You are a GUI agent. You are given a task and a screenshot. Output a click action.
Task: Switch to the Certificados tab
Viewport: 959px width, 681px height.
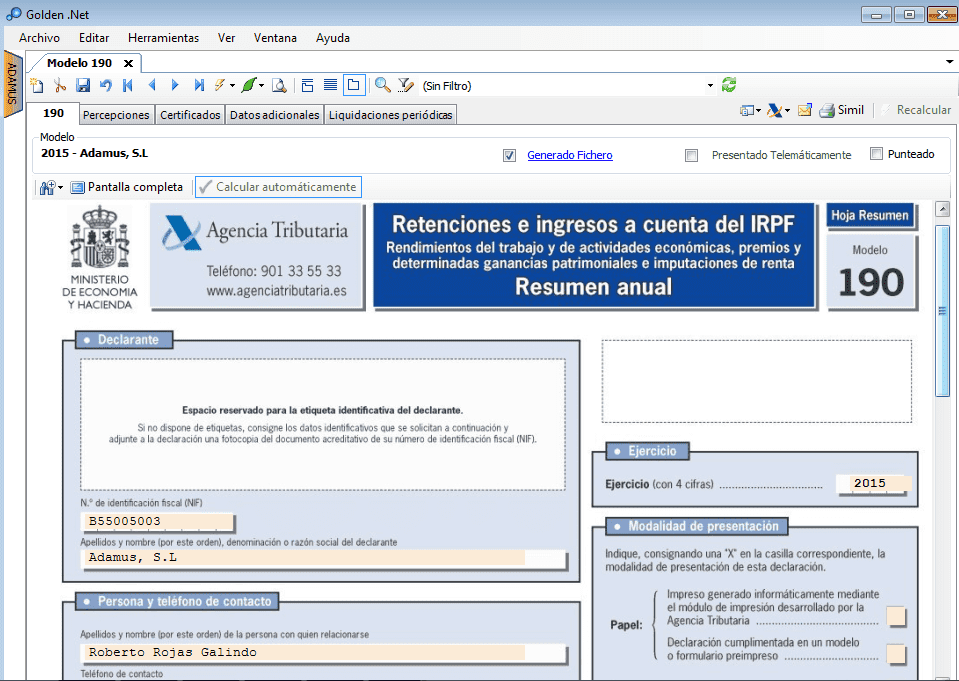pos(190,115)
